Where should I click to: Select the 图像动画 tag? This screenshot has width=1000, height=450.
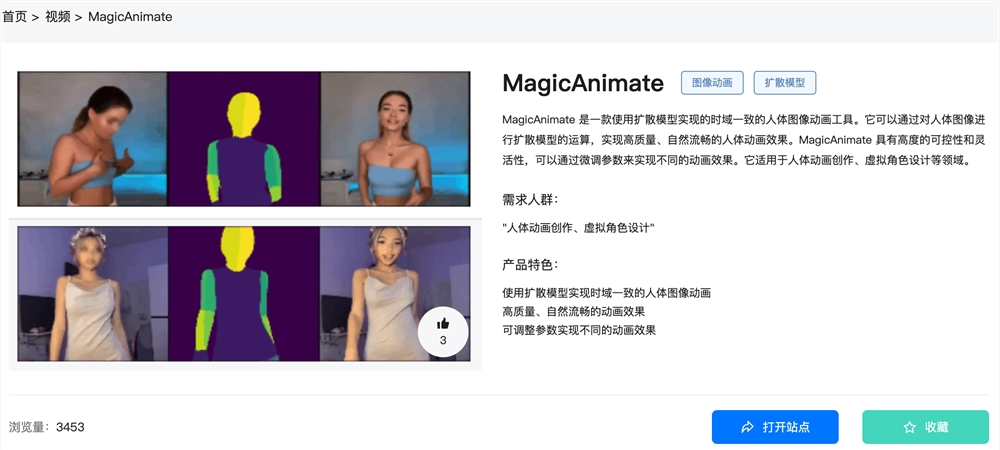(712, 83)
